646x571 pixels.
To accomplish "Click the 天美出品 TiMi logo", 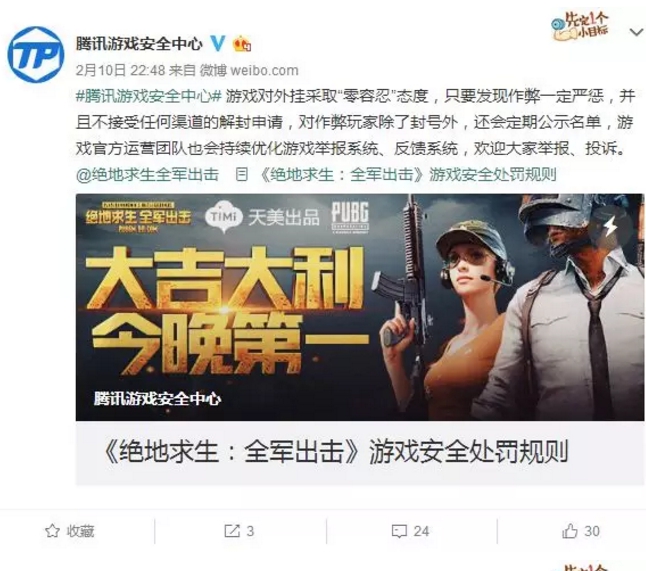I will click(262, 217).
